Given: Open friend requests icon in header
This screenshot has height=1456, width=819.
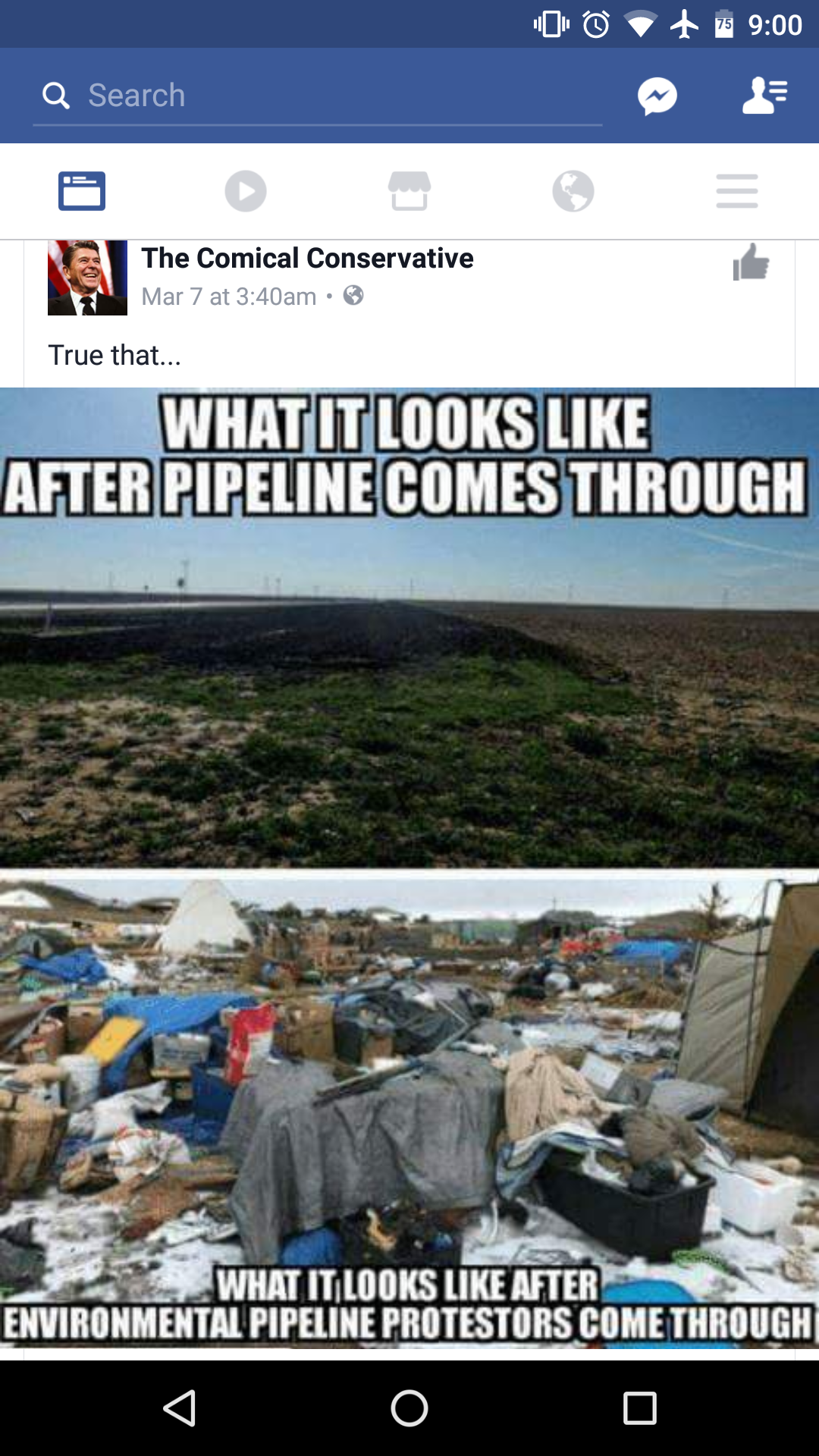Looking at the screenshot, I should tap(764, 96).
